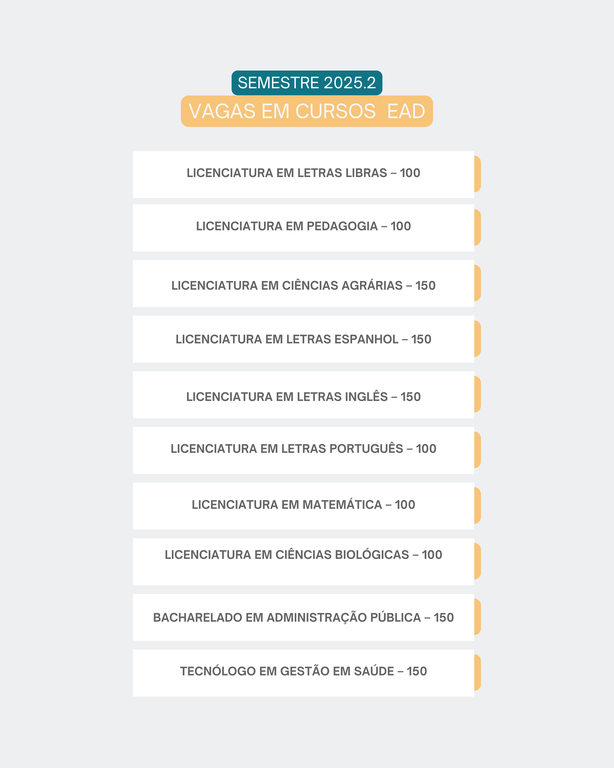
Task: Click orange tab beside Ciências Agrárias row
Action: (x=477, y=283)
